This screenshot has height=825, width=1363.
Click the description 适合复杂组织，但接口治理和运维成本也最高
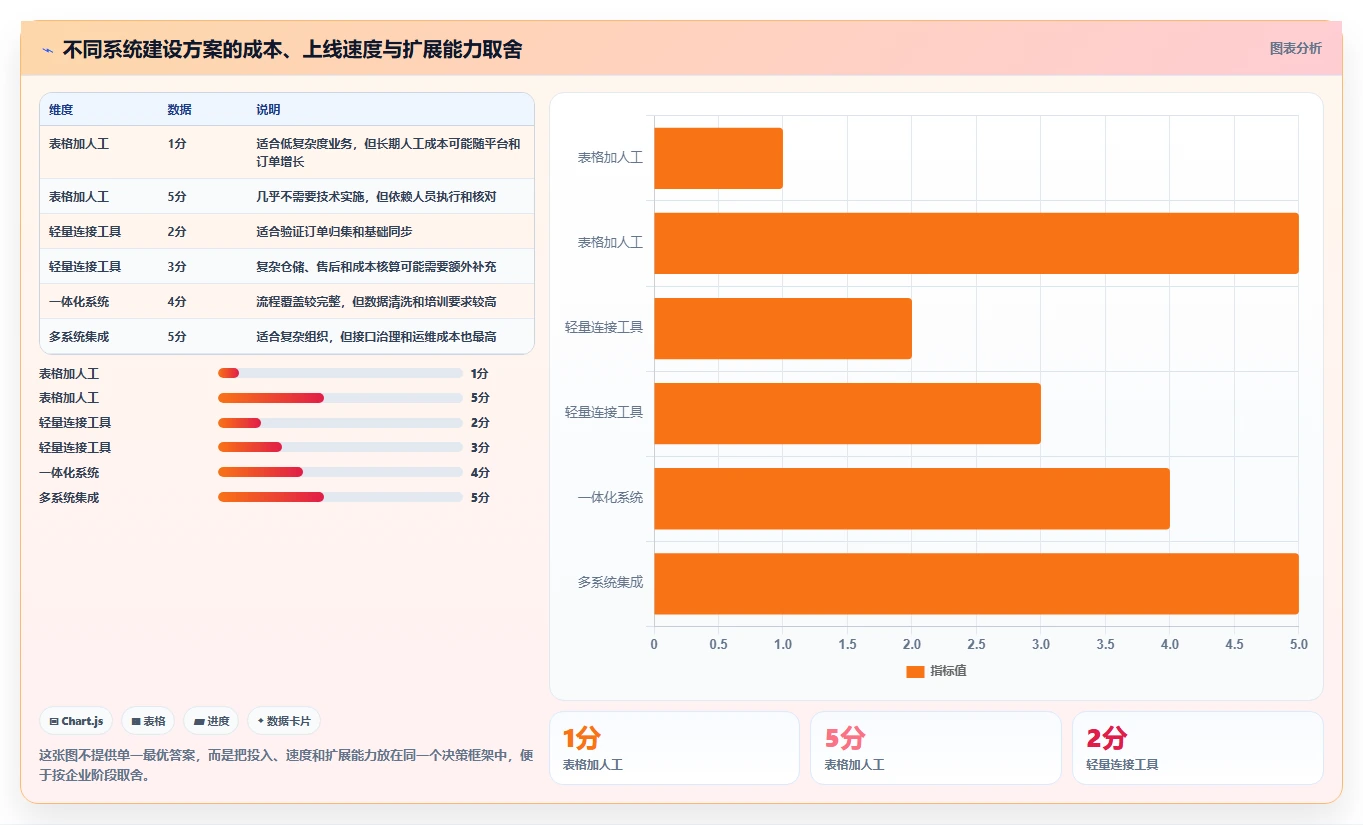coord(376,336)
